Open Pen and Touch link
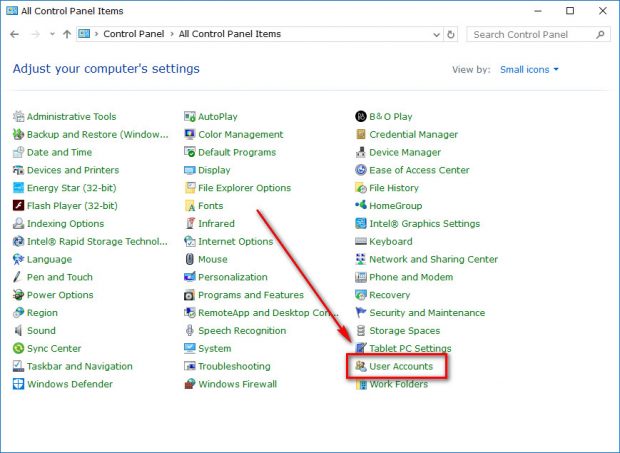Viewport: 620px width, 453px height. pos(60,277)
